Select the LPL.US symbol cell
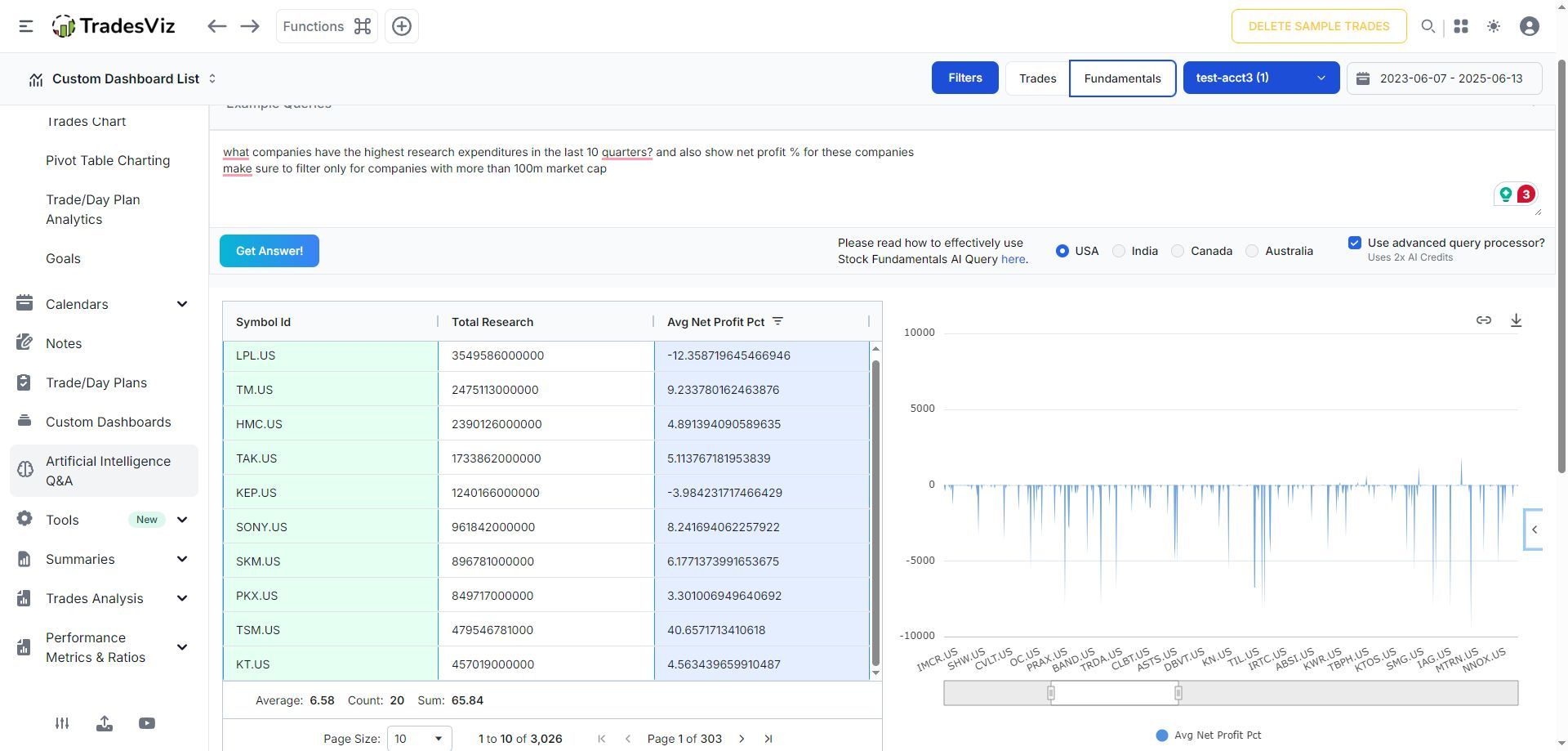This screenshot has height=751, width=1568. [x=330, y=355]
